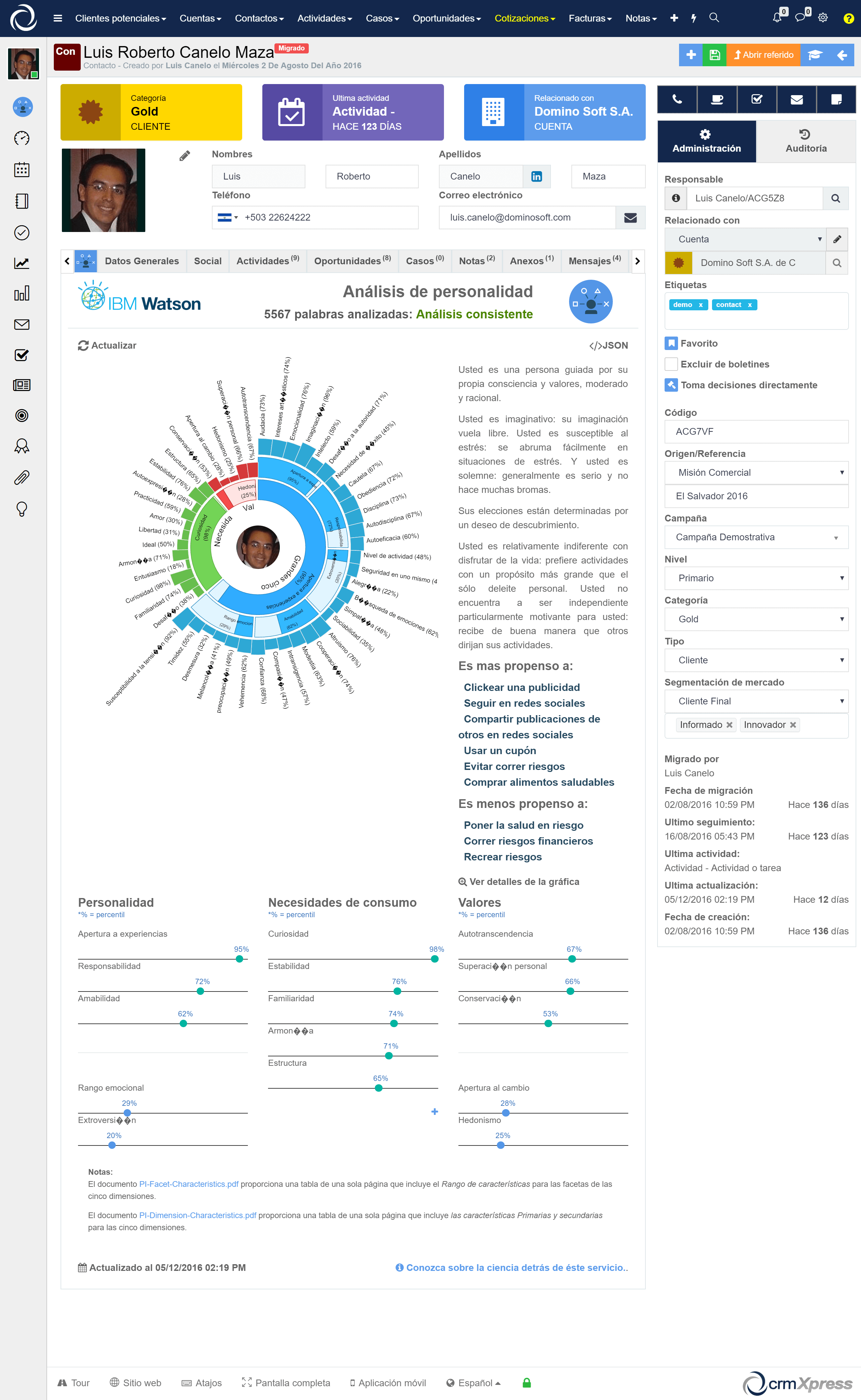
Task: Open the Categoría Gold dropdown
Action: [x=756, y=619]
